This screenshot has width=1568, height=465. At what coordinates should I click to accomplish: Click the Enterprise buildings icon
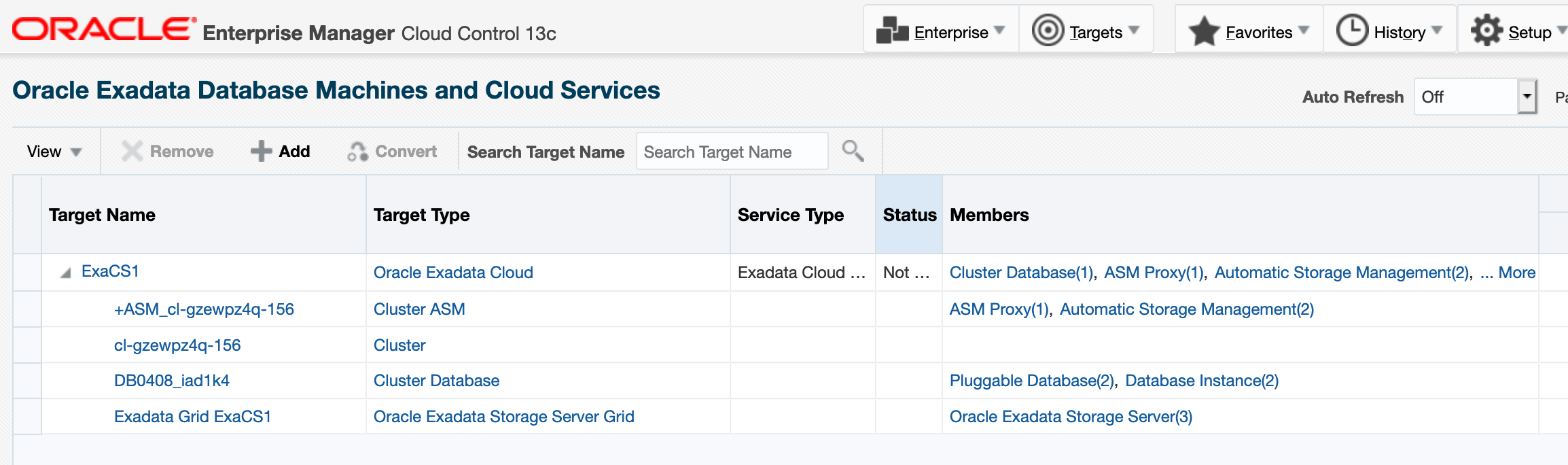pyautogui.click(x=892, y=31)
